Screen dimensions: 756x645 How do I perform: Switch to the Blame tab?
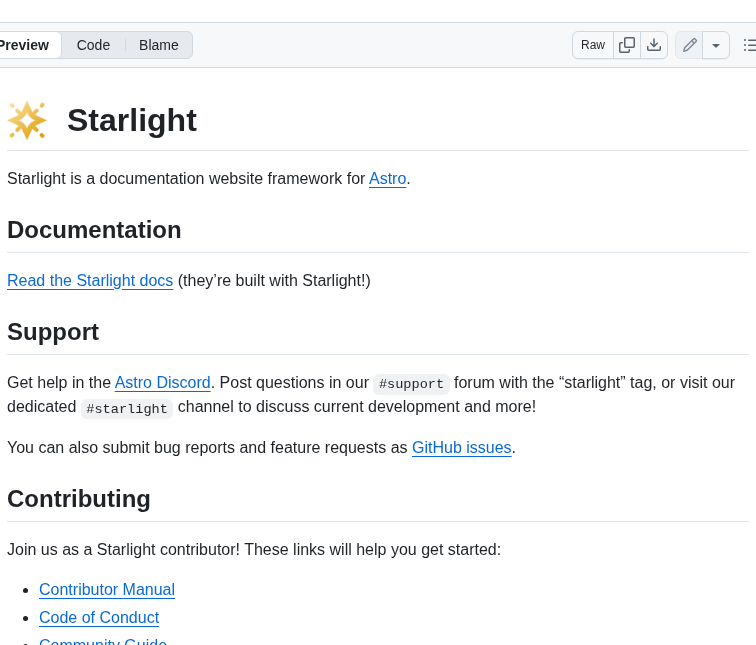click(159, 45)
